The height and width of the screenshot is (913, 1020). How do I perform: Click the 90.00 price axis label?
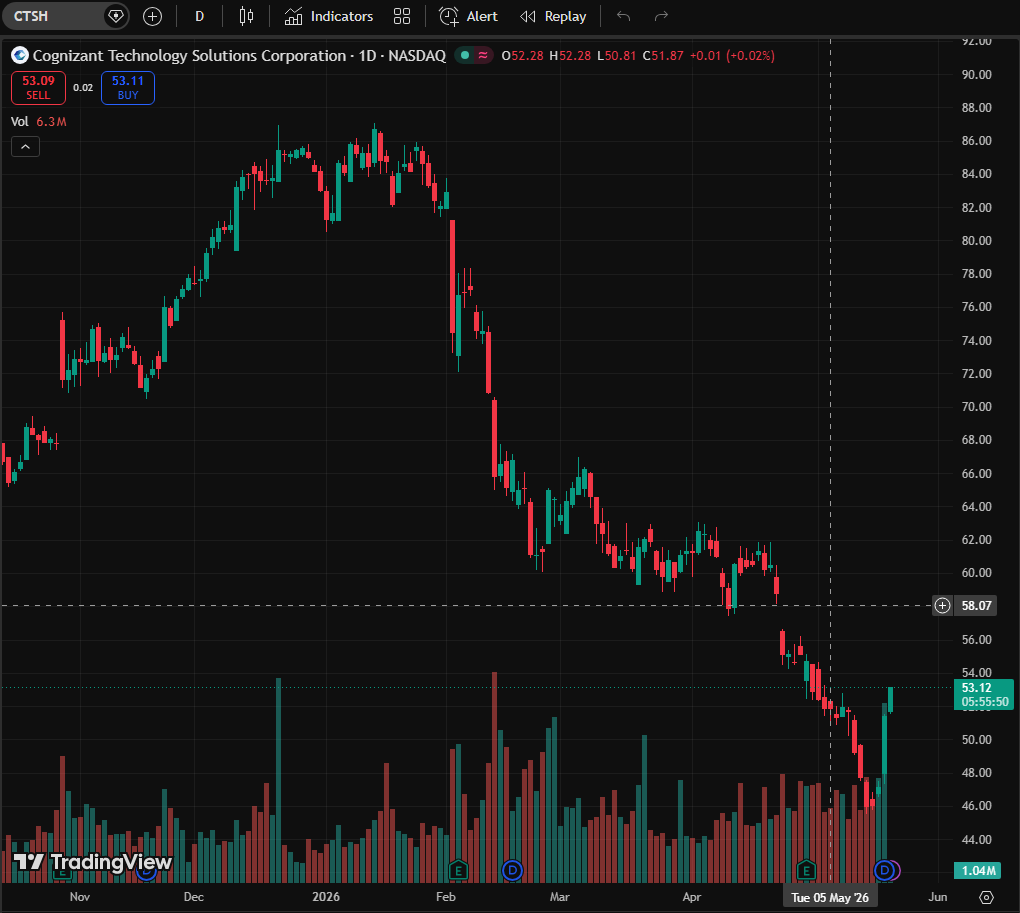[x=976, y=74]
